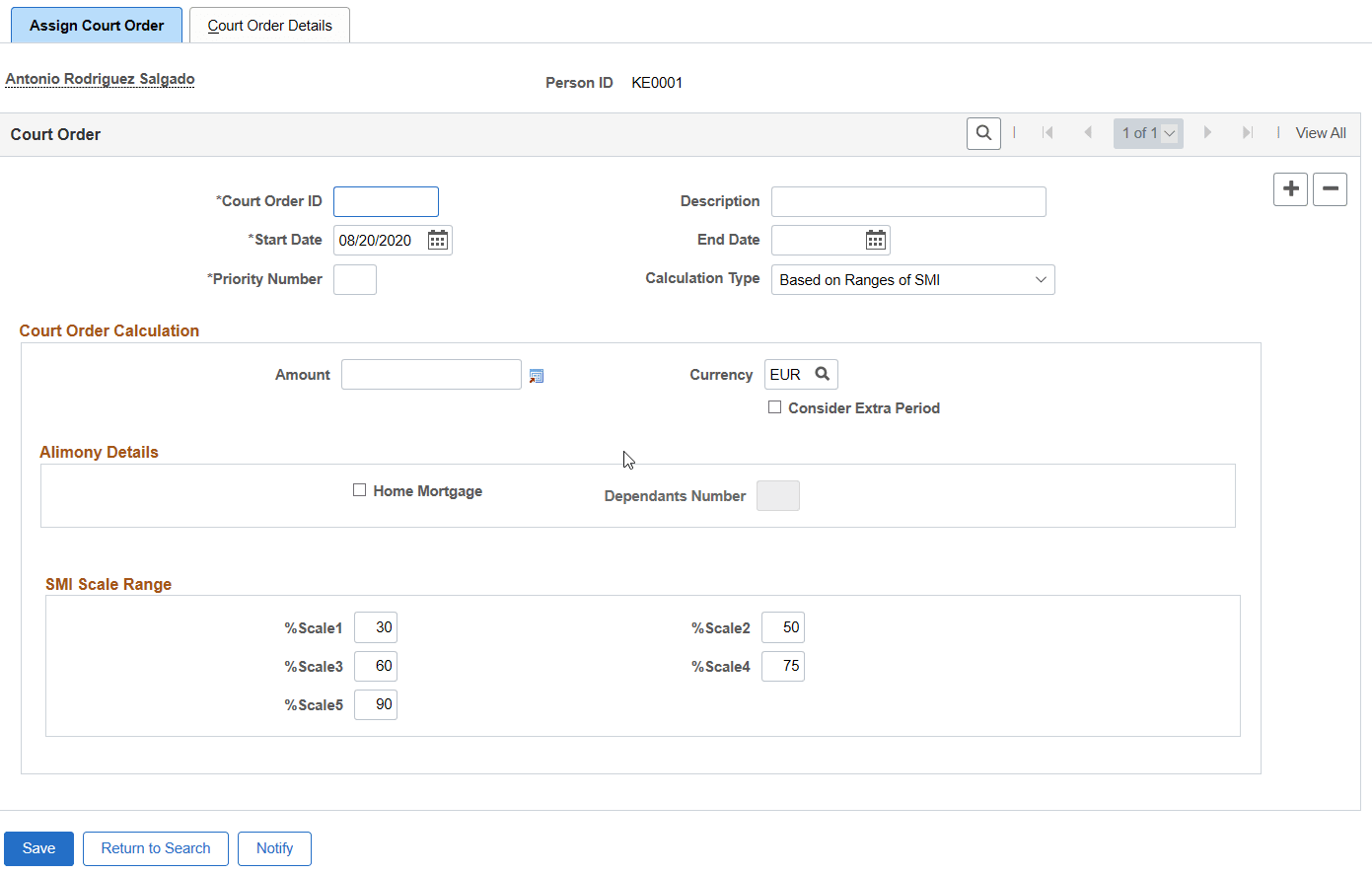Jump to the first court order record

tap(1047, 132)
